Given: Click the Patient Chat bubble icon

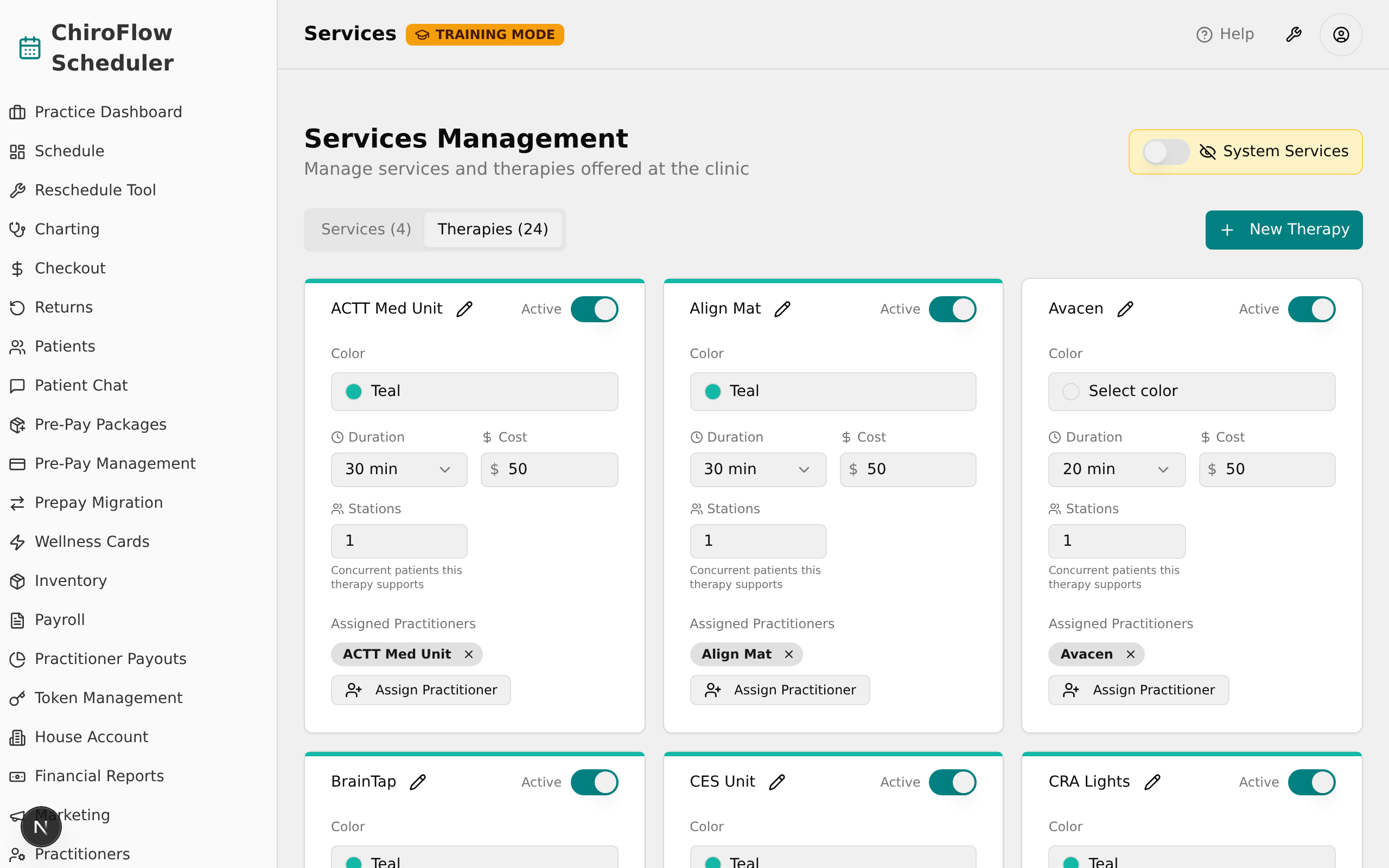Looking at the screenshot, I should click(17, 385).
